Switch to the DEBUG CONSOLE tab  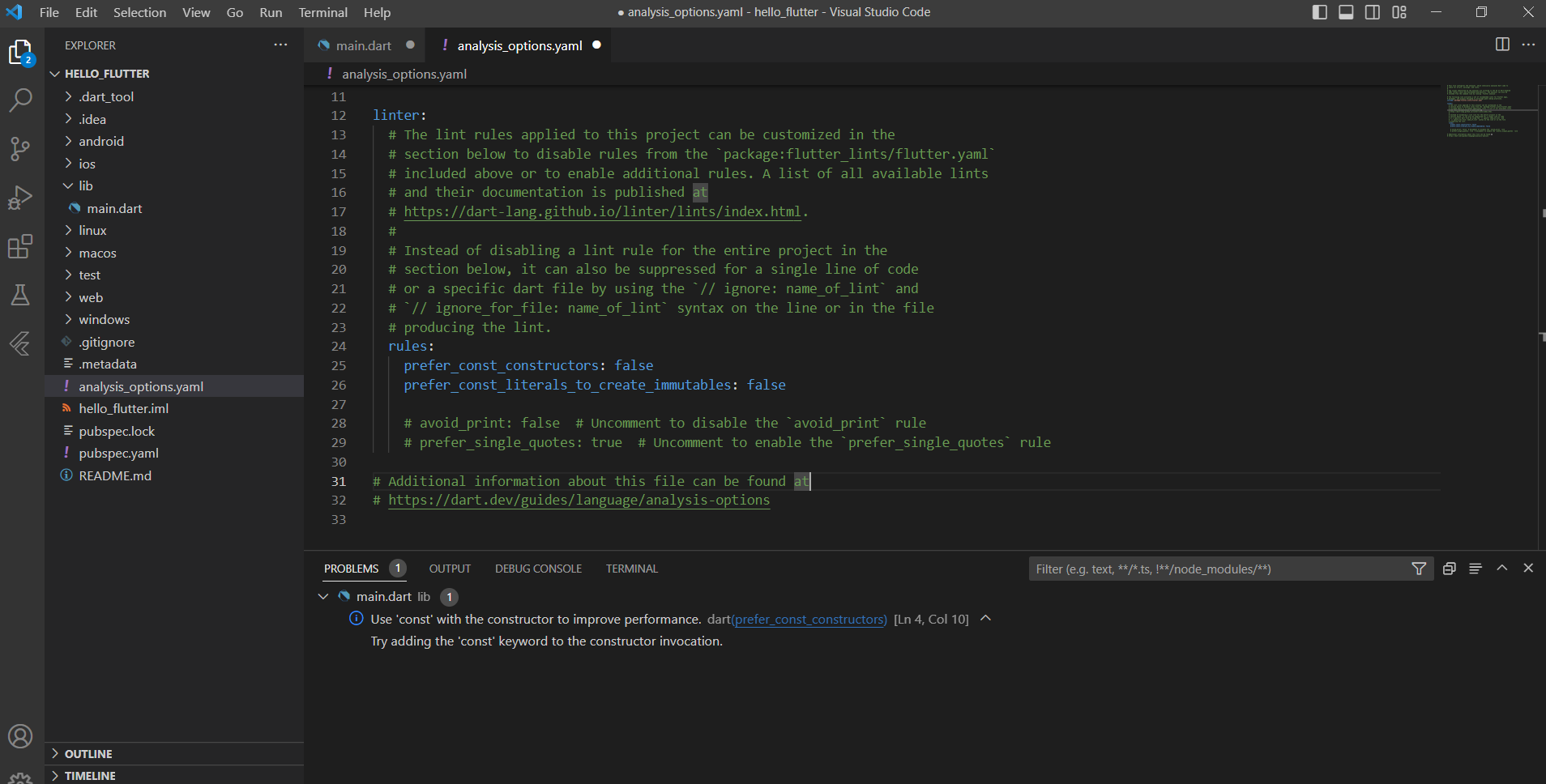(x=538, y=569)
